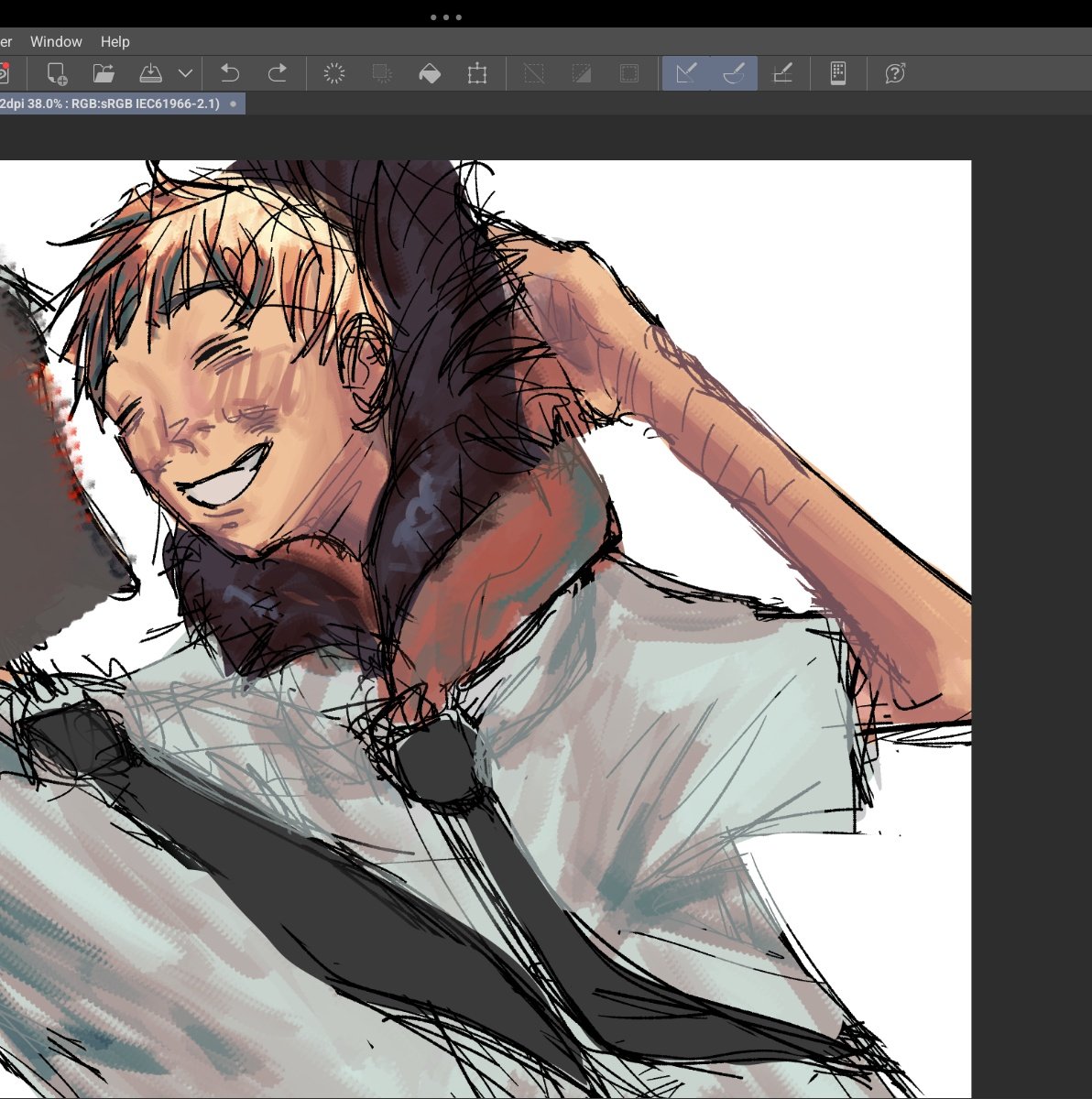This screenshot has width=1092, height=1099.
Task: Redo the undone action
Action: (276, 73)
